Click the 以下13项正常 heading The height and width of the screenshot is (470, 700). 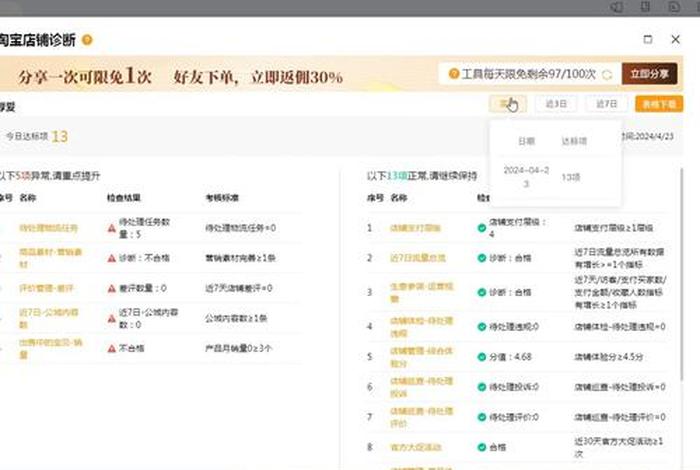(x=422, y=176)
